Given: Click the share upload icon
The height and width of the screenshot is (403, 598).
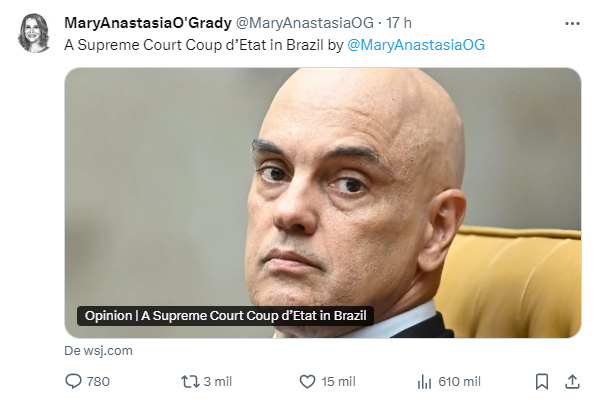Looking at the screenshot, I should (572, 381).
